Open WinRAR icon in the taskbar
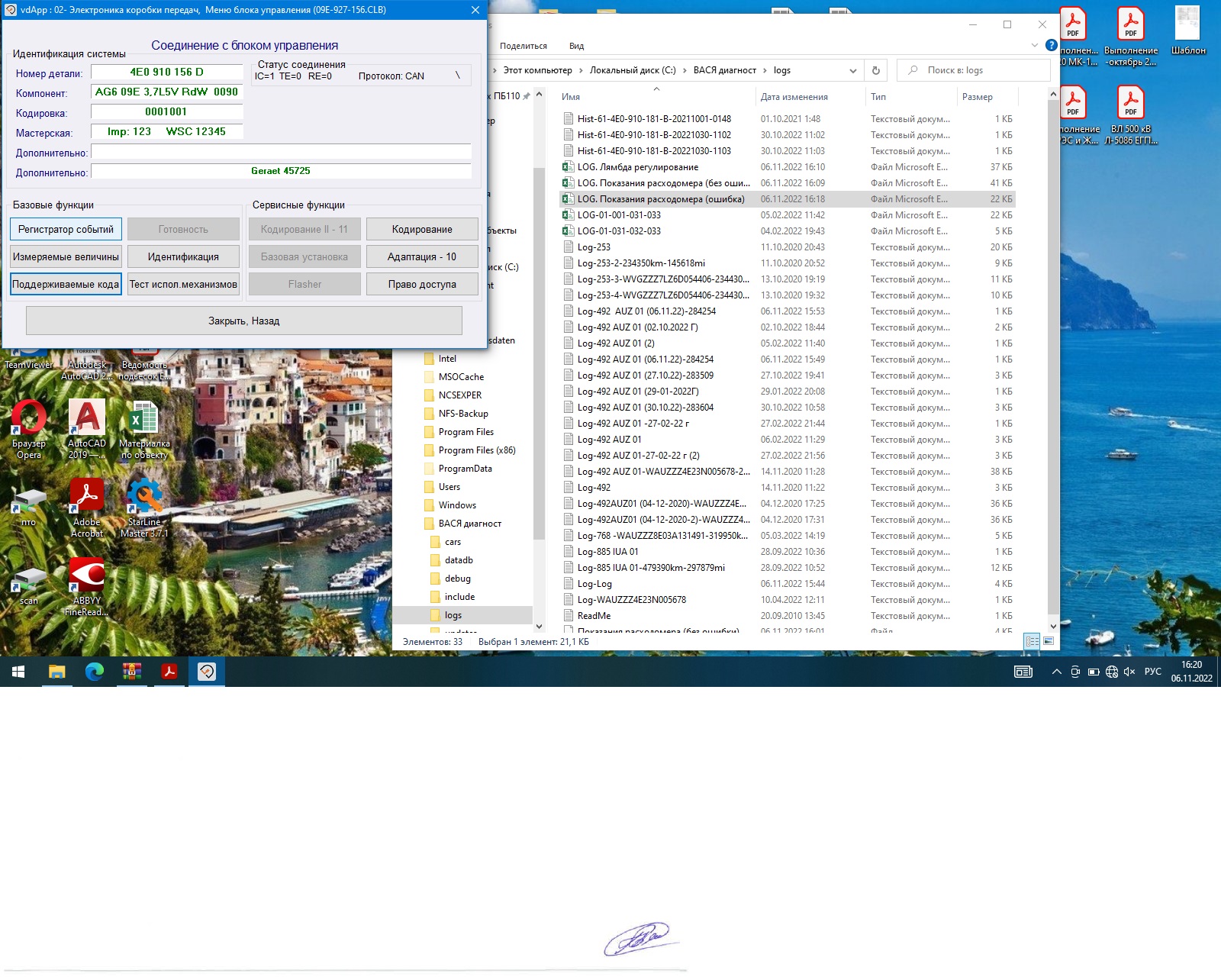The width and height of the screenshot is (1221, 980). [x=132, y=672]
